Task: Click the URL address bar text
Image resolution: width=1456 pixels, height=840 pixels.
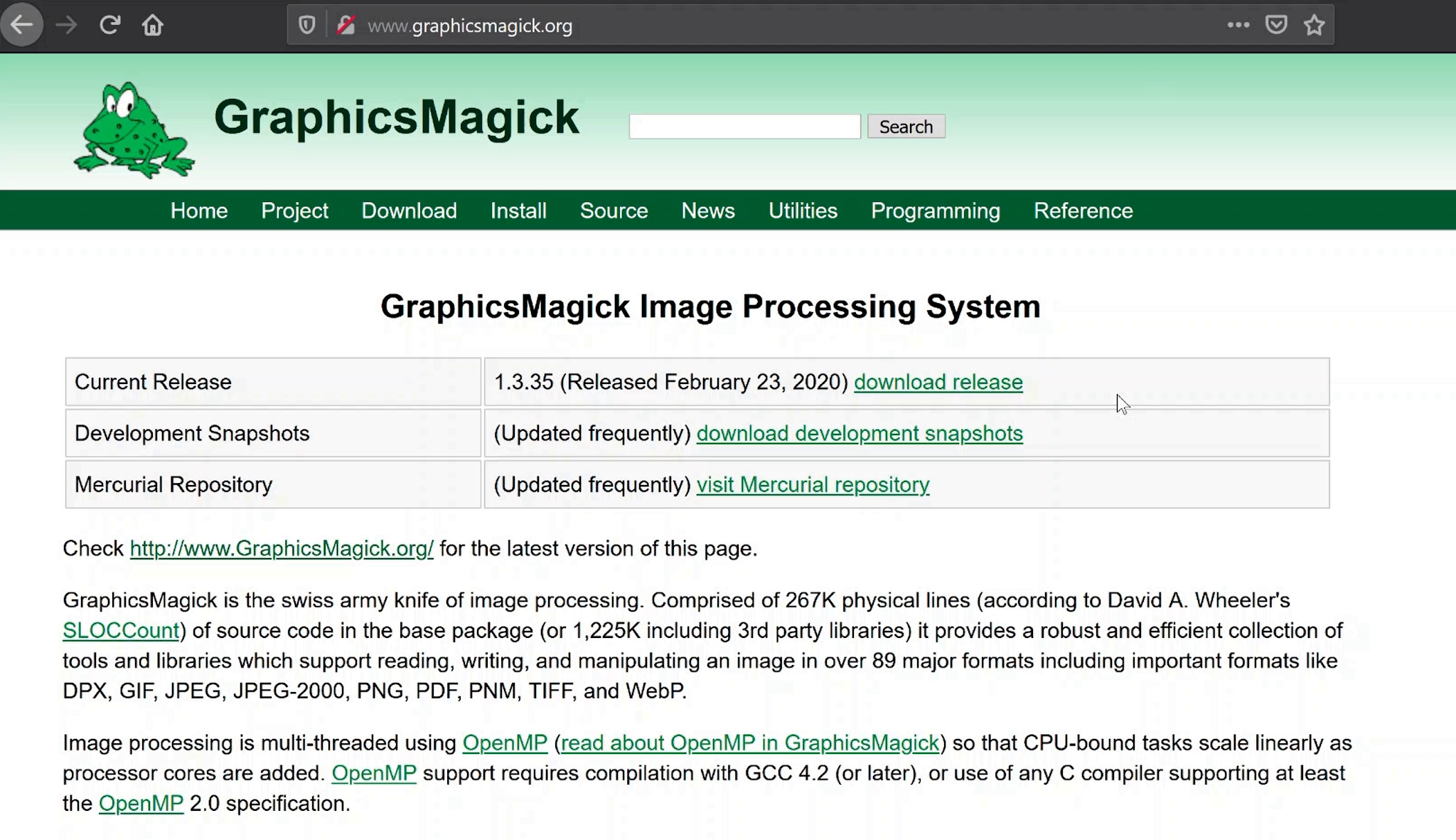Action: click(x=469, y=26)
